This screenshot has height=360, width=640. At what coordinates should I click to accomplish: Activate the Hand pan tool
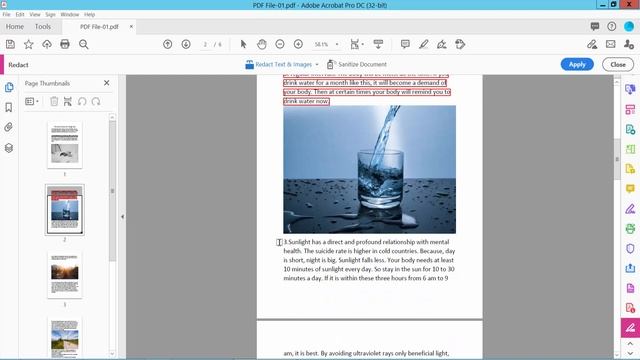[262, 44]
